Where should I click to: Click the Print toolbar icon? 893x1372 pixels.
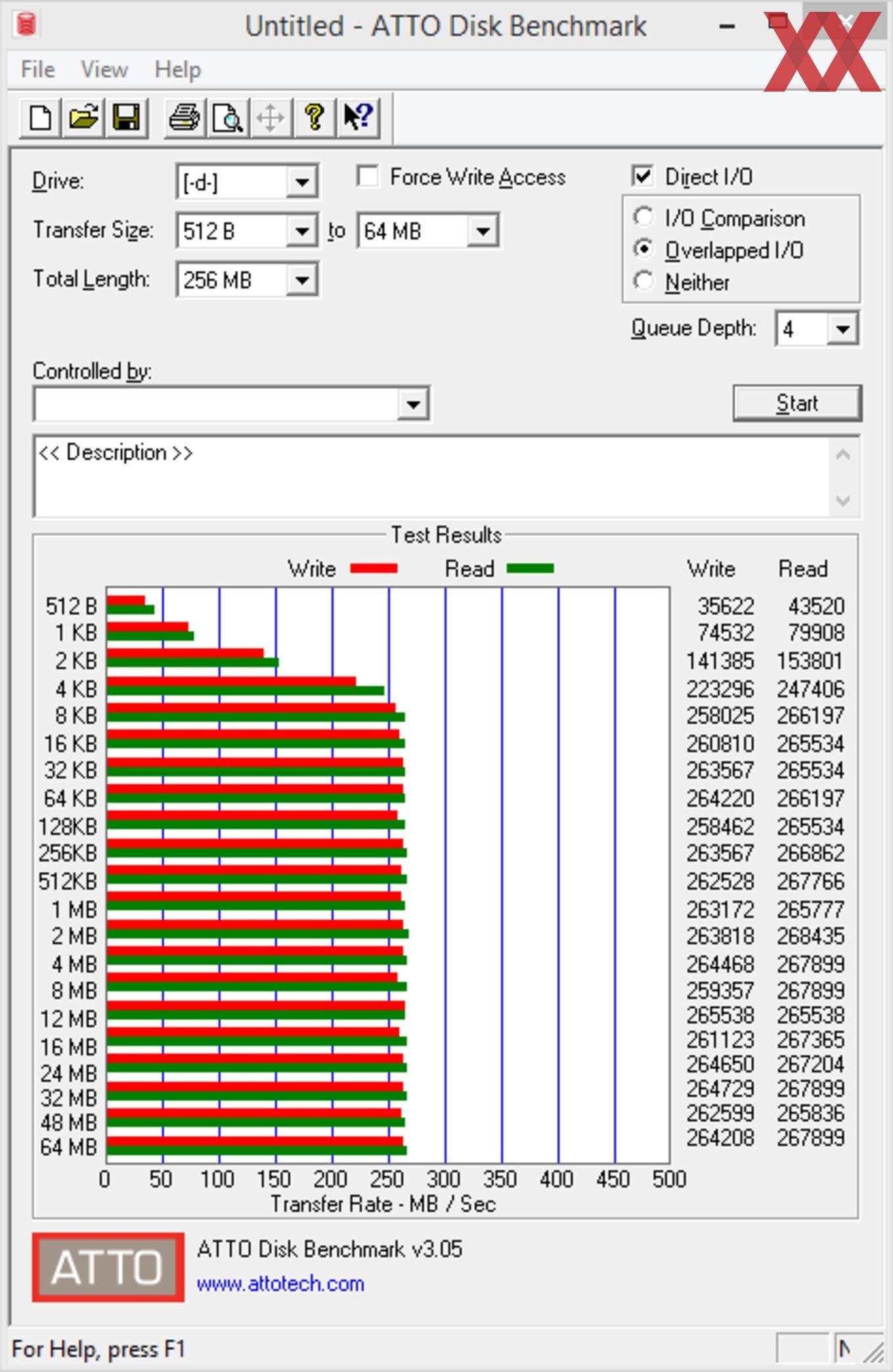tap(185, 118)
